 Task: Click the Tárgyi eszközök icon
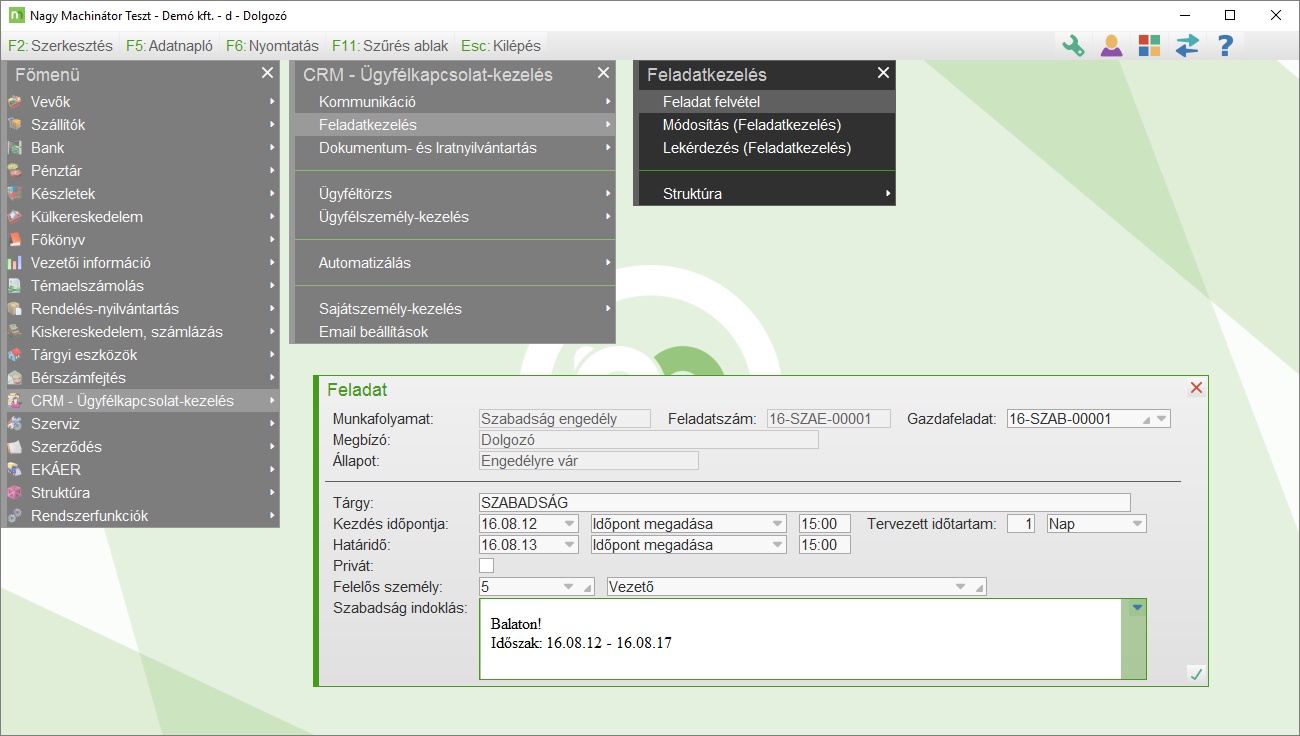tap(15, 355)
